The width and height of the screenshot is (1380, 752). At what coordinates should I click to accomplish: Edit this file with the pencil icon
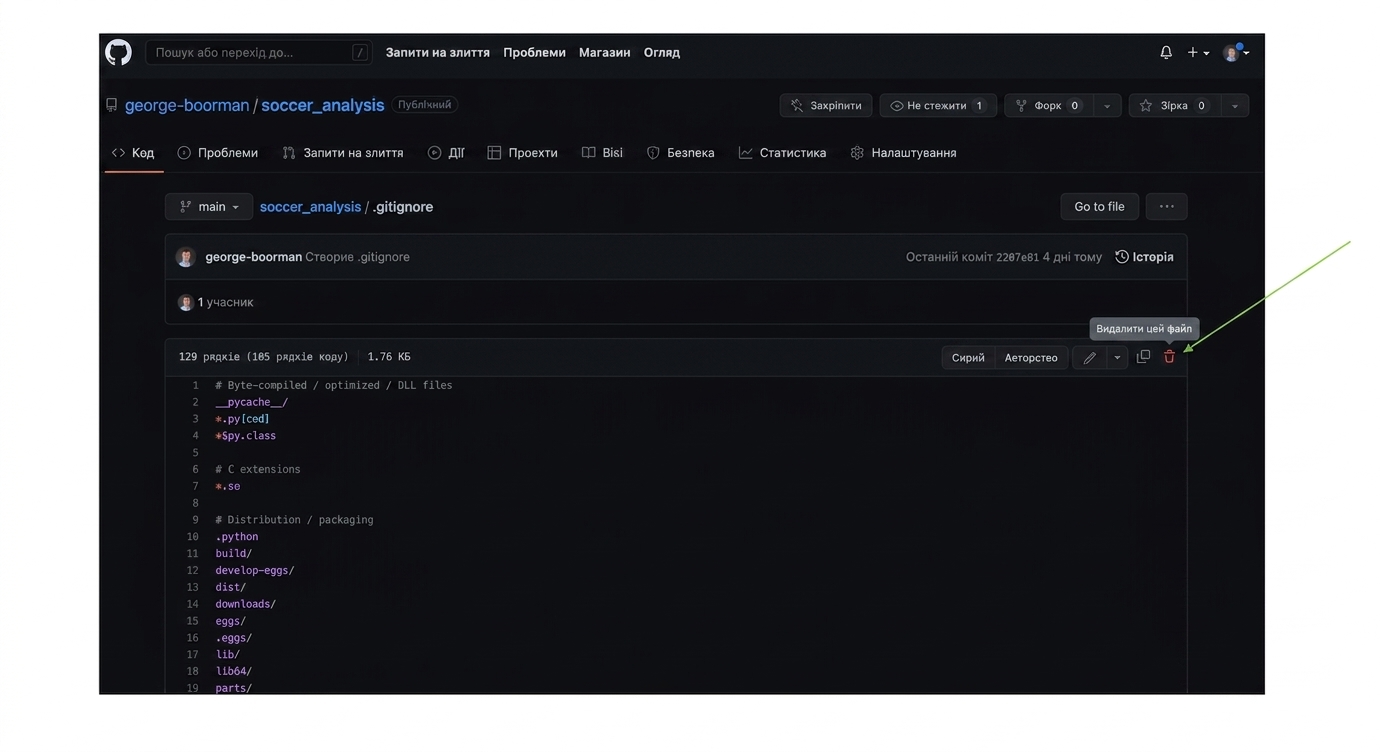point(1089,357)
